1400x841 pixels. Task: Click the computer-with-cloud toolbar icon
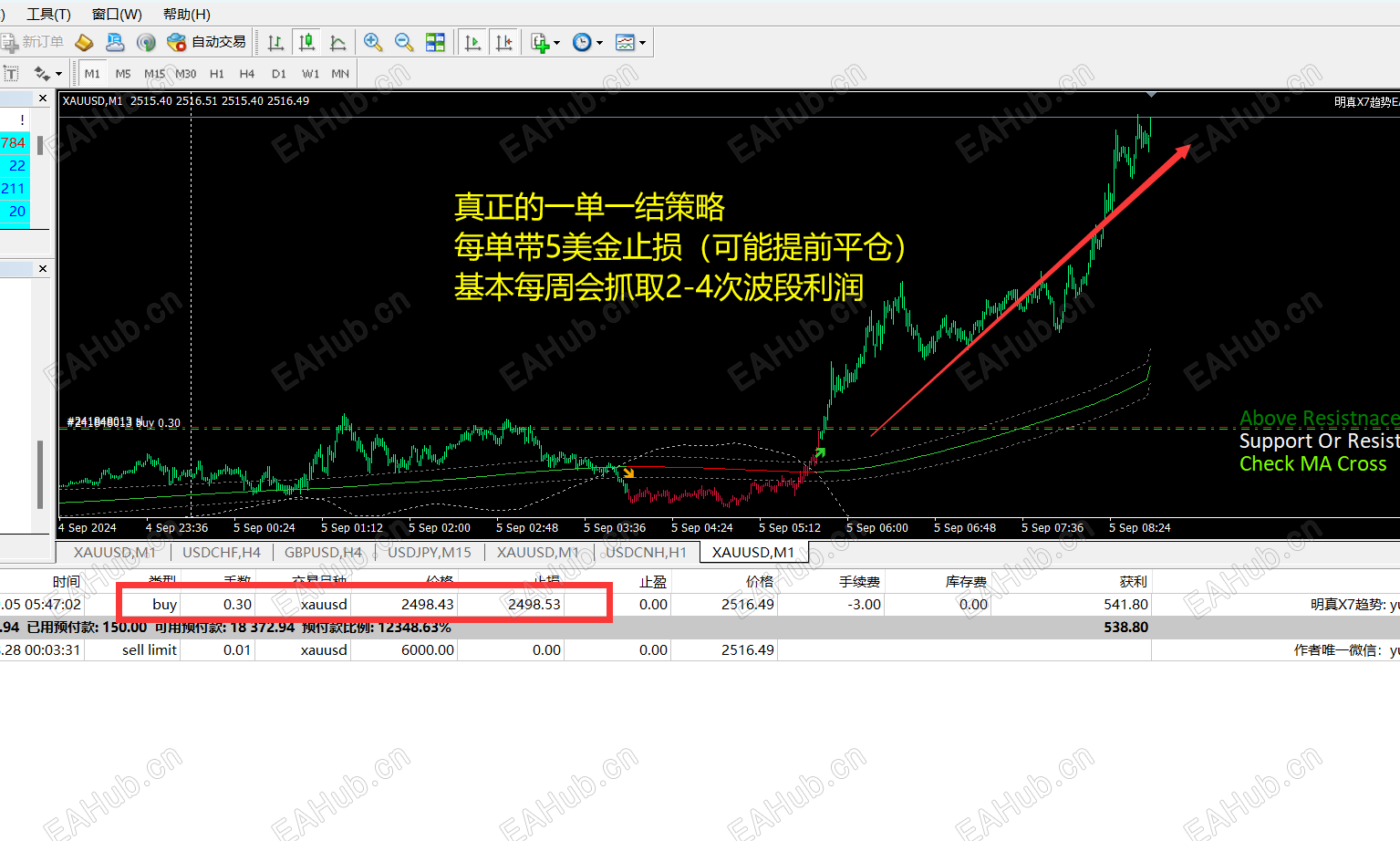pos(115,42)
